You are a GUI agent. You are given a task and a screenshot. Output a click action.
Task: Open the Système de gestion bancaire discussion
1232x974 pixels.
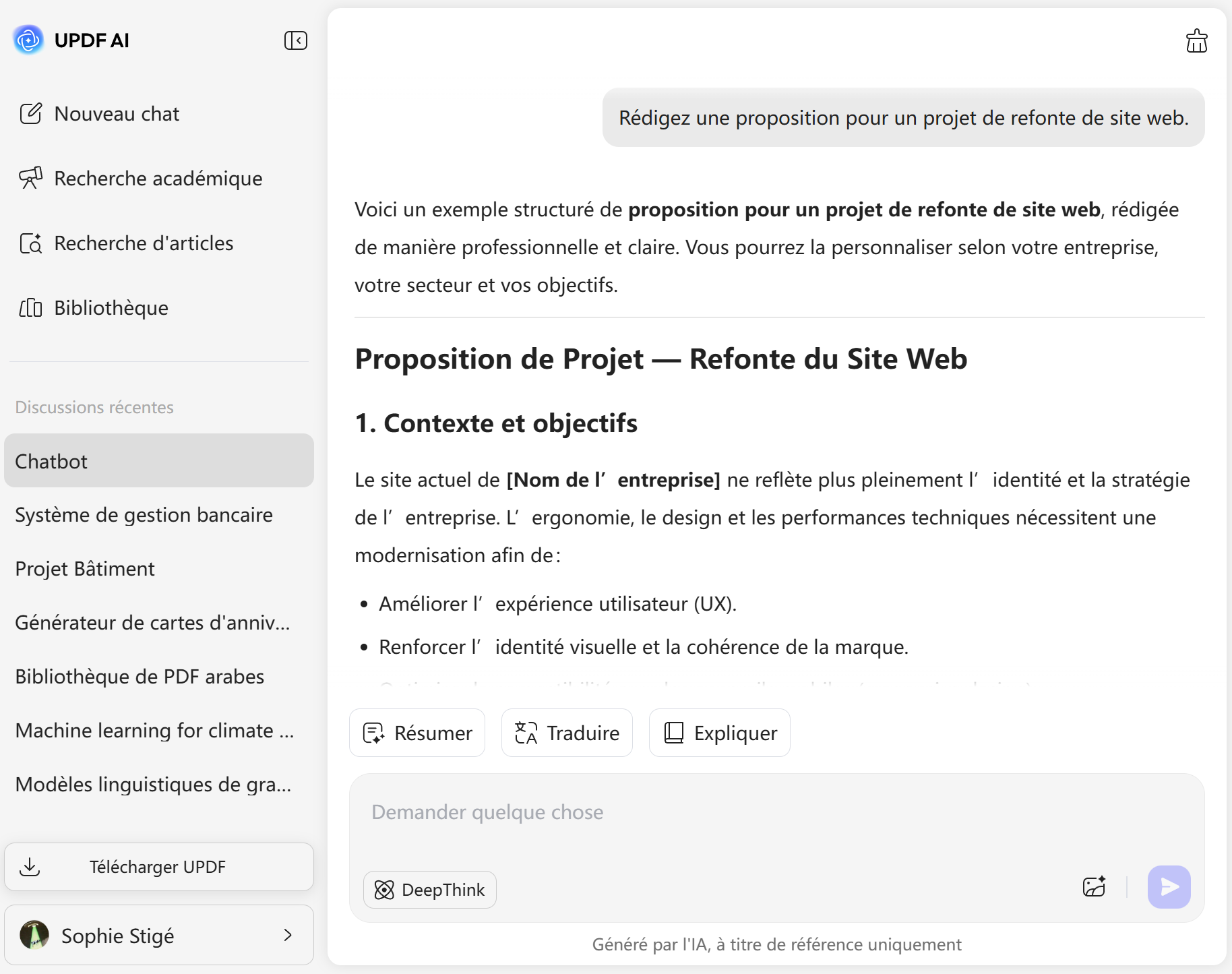click(x=144, y=515)
